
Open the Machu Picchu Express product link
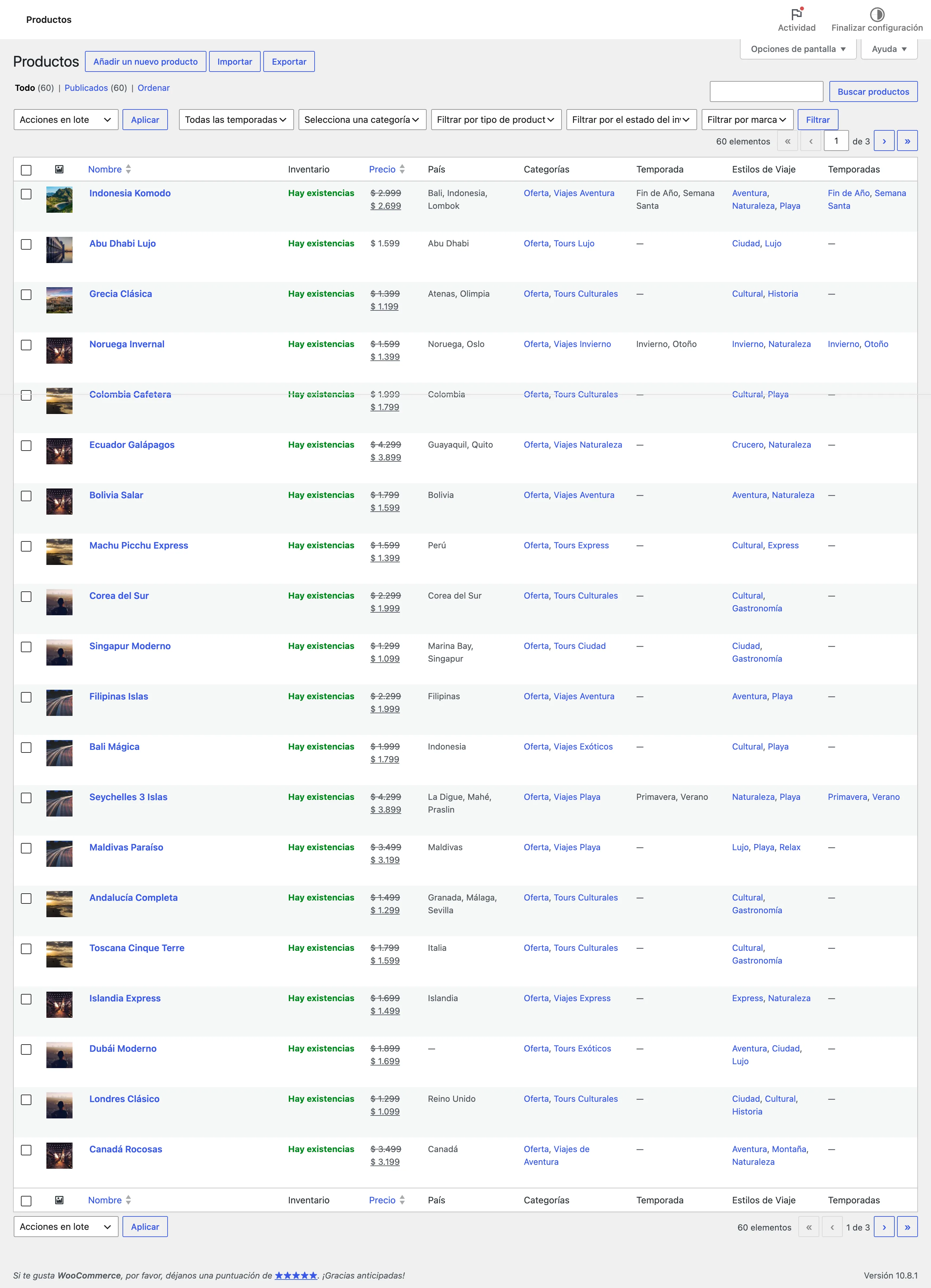pos(139,545)
